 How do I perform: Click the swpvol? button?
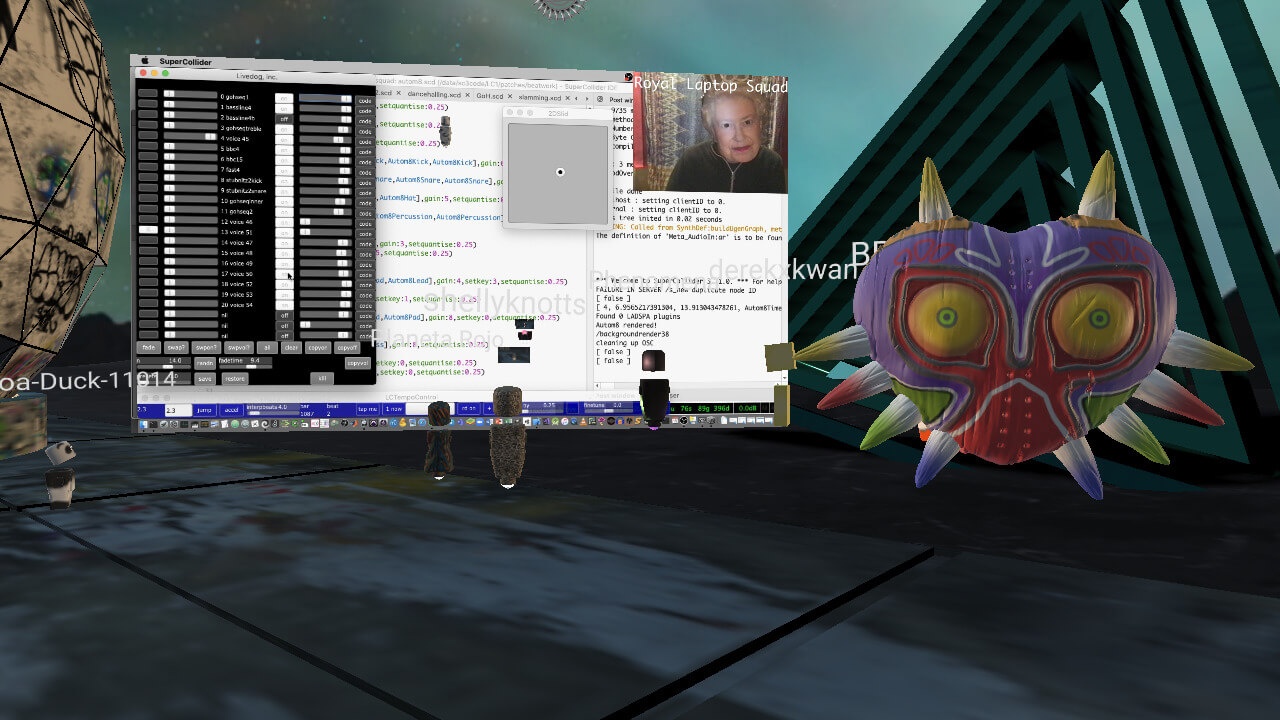click(238, 347)
